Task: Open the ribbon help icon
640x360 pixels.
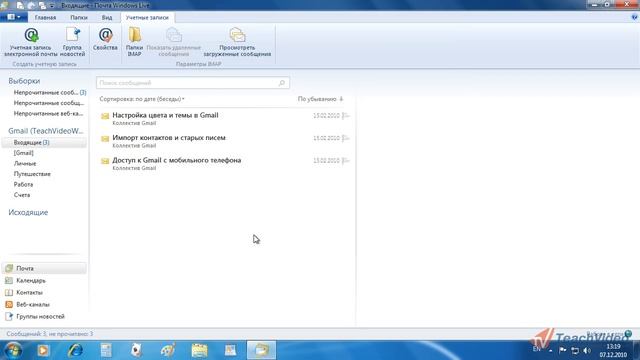Action: coord(634,17)
